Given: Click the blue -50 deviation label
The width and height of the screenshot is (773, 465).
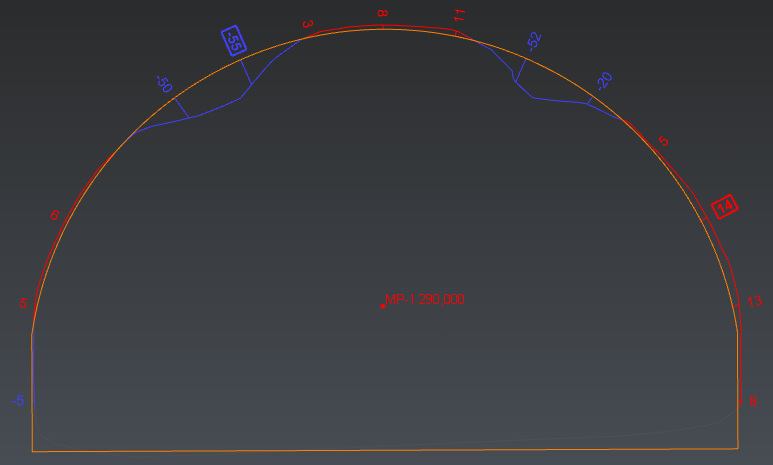Looking at the screenshot, I should (164, 84).
